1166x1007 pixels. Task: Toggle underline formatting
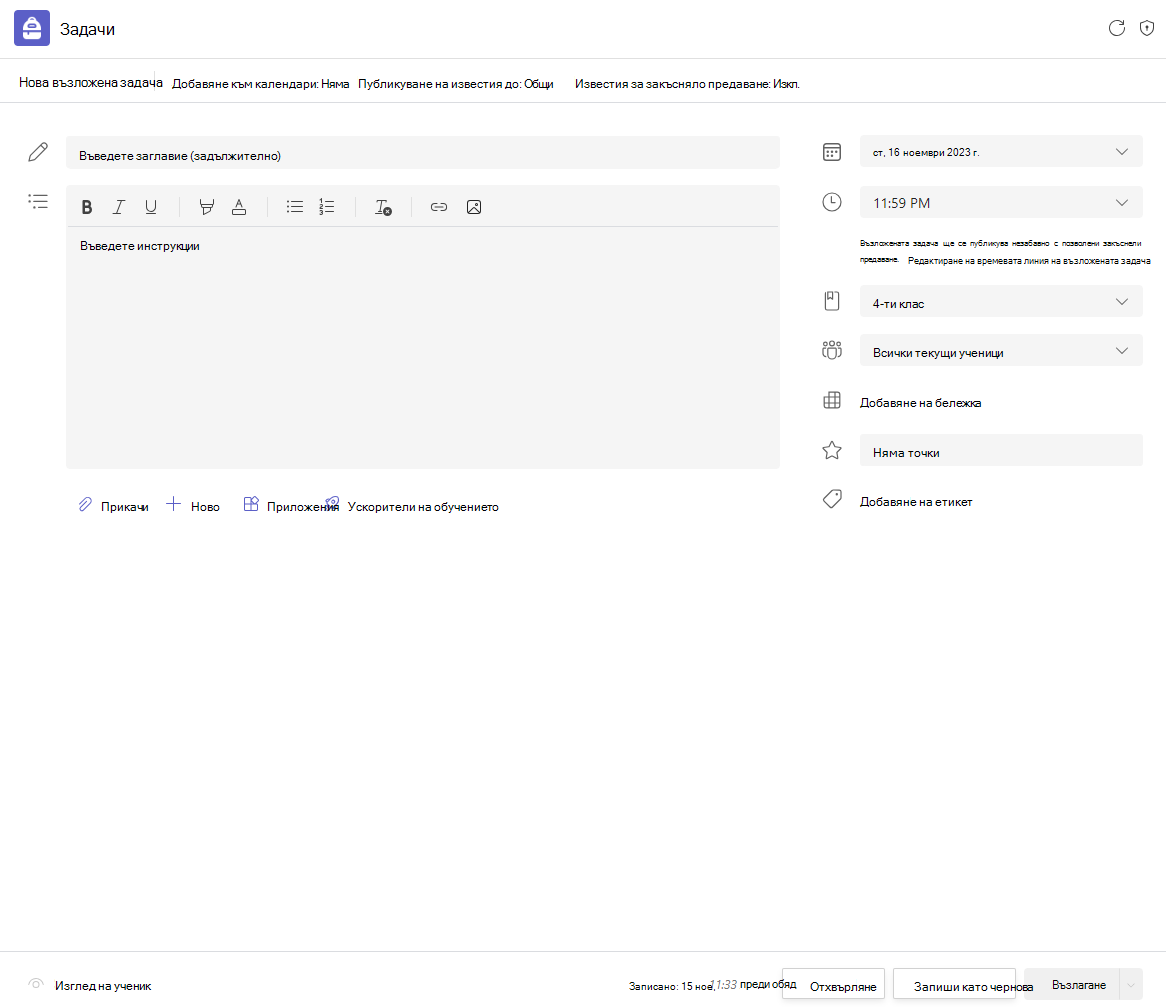pos(150,207)
